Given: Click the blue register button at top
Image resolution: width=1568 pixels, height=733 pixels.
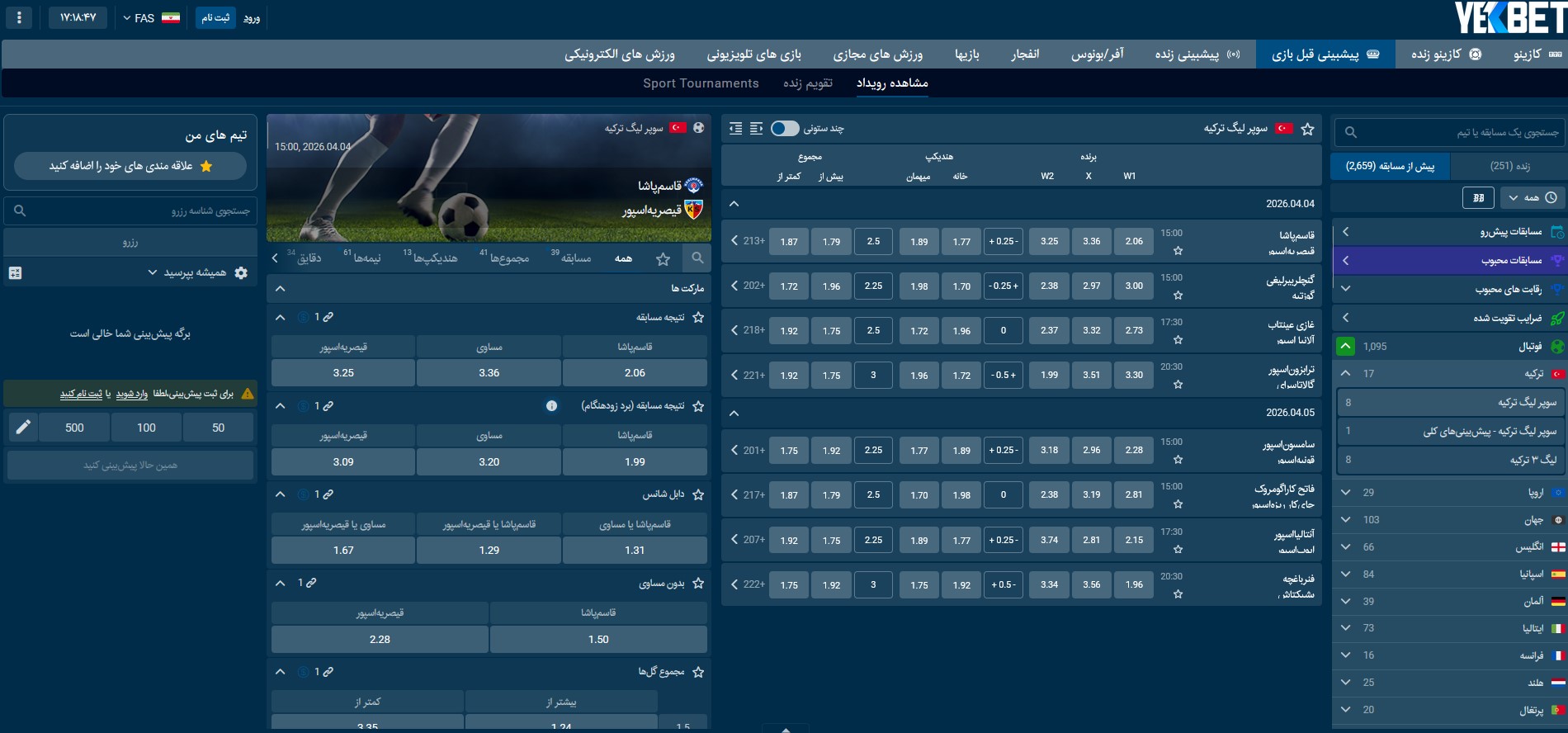Looking at the screenshot, I should pyautogui.click(x=215, y=18).
